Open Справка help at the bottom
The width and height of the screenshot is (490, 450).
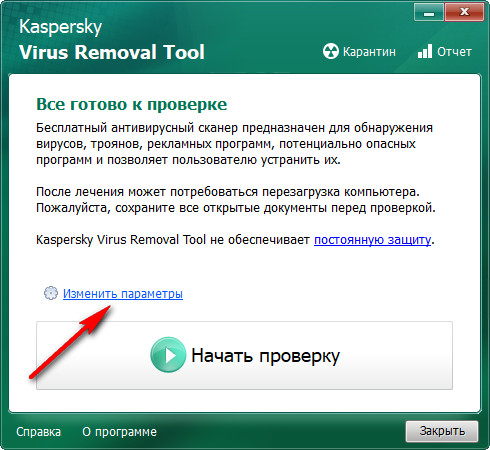[x=38, y=432]
